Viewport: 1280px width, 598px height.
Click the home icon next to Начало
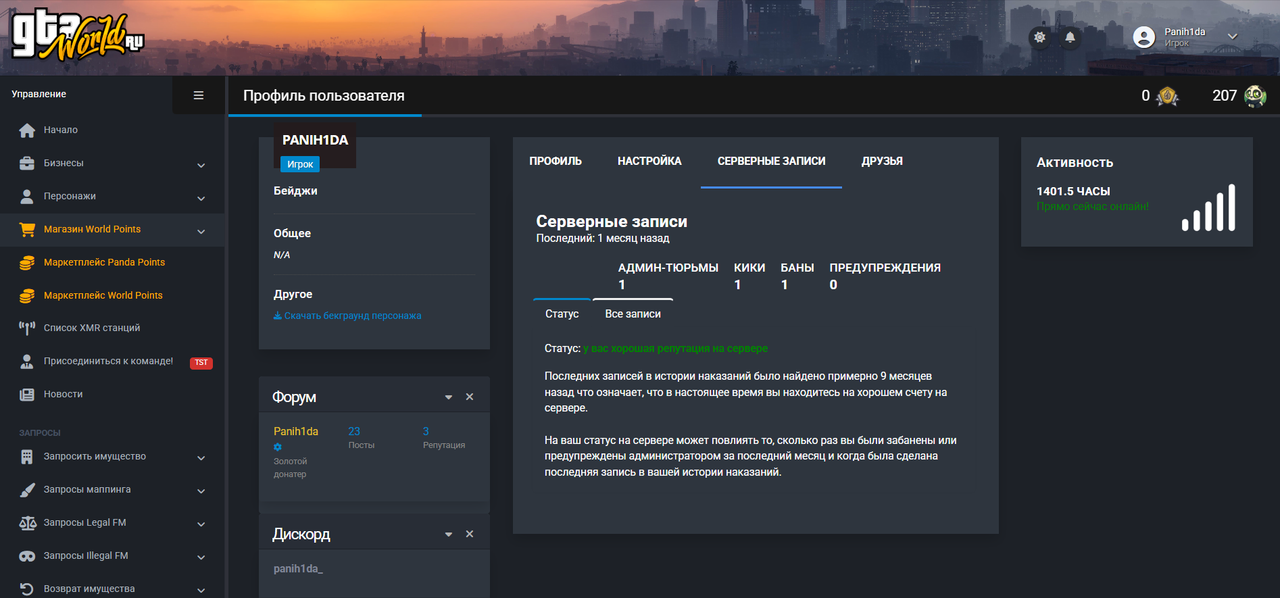pos(27,130)
